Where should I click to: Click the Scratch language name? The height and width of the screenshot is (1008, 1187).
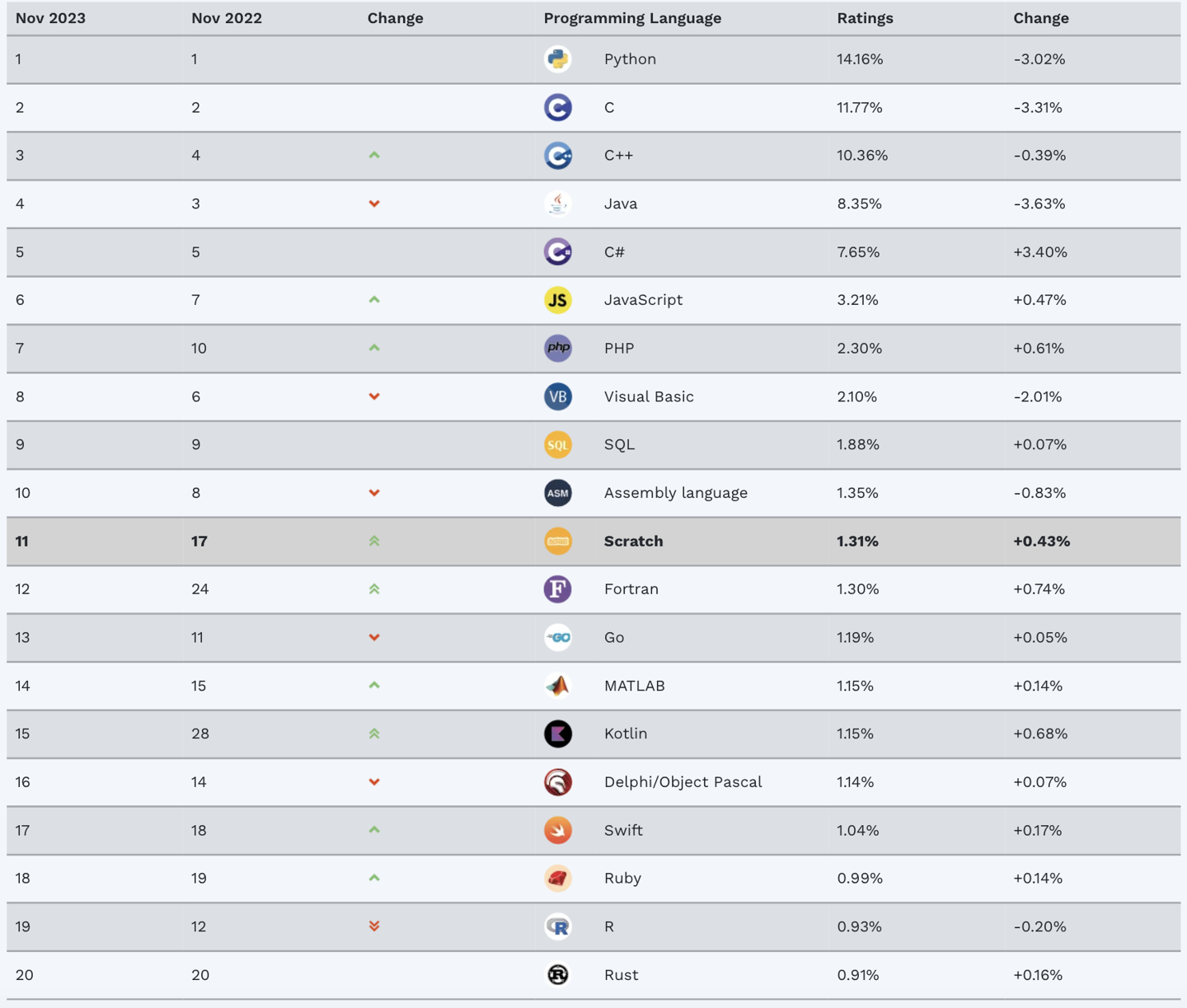tap(633, 541)
